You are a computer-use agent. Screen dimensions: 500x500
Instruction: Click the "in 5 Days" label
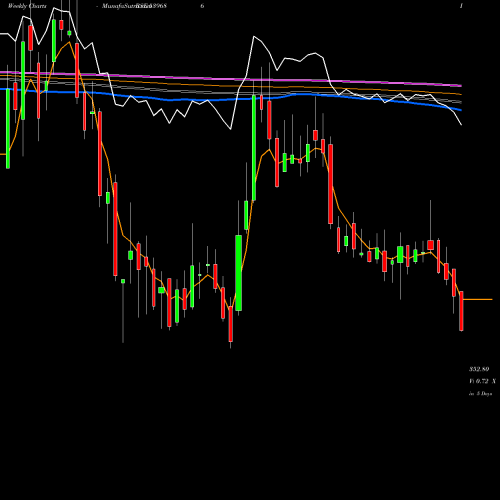pos(480,394)
